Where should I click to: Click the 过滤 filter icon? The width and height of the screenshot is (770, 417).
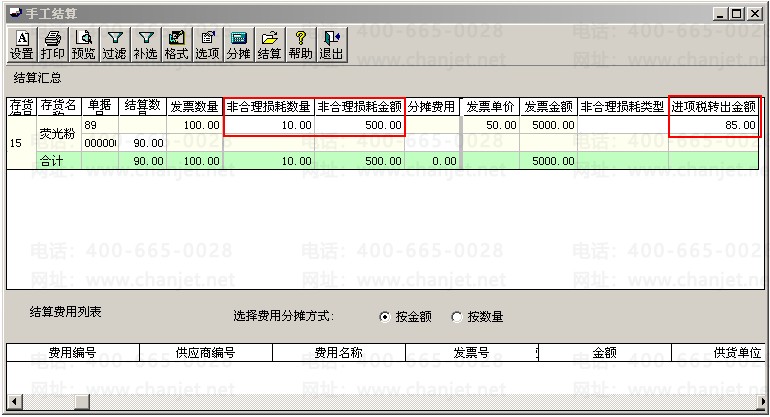114,45
